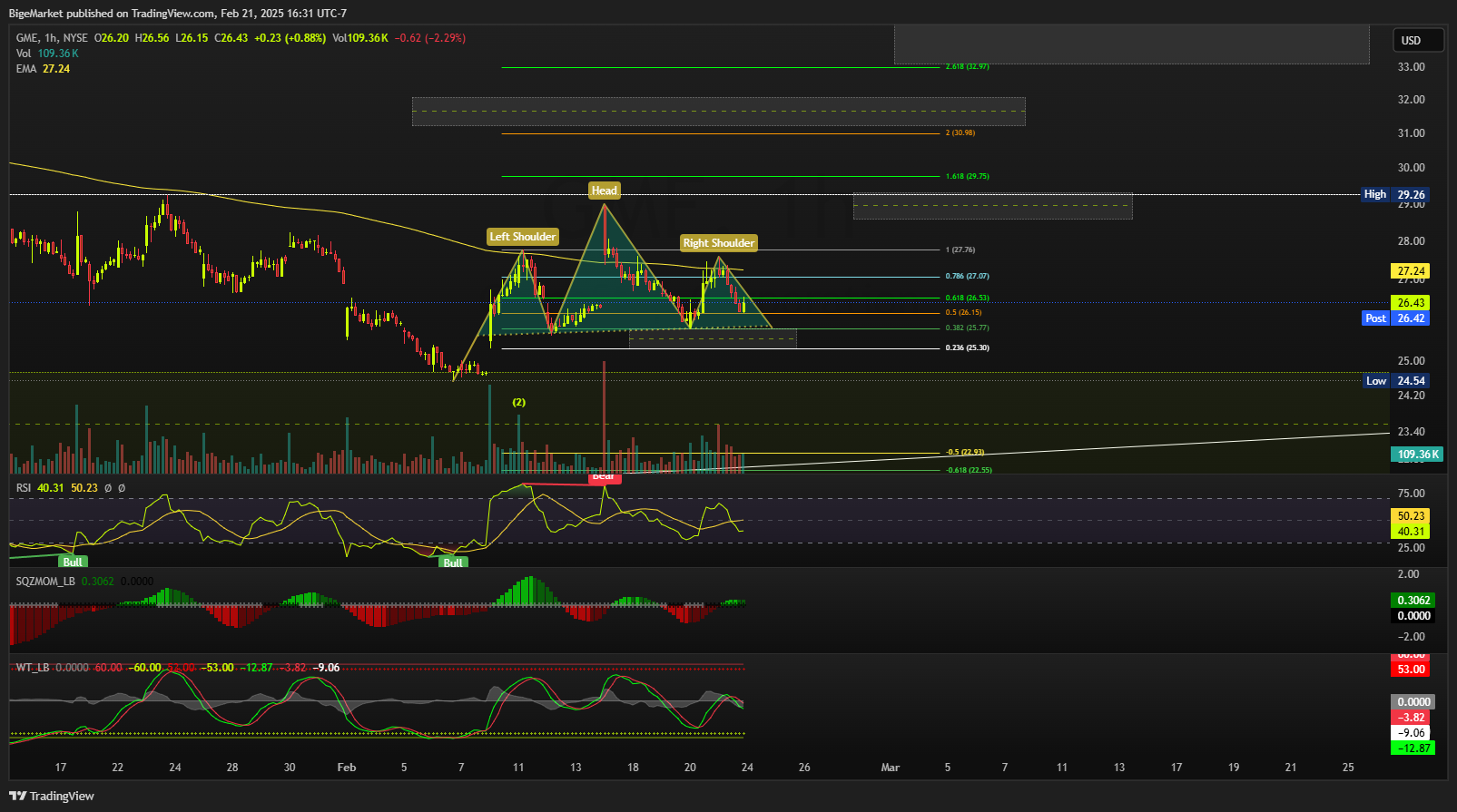Click the (2) wave label above volume

coord(518,402)
